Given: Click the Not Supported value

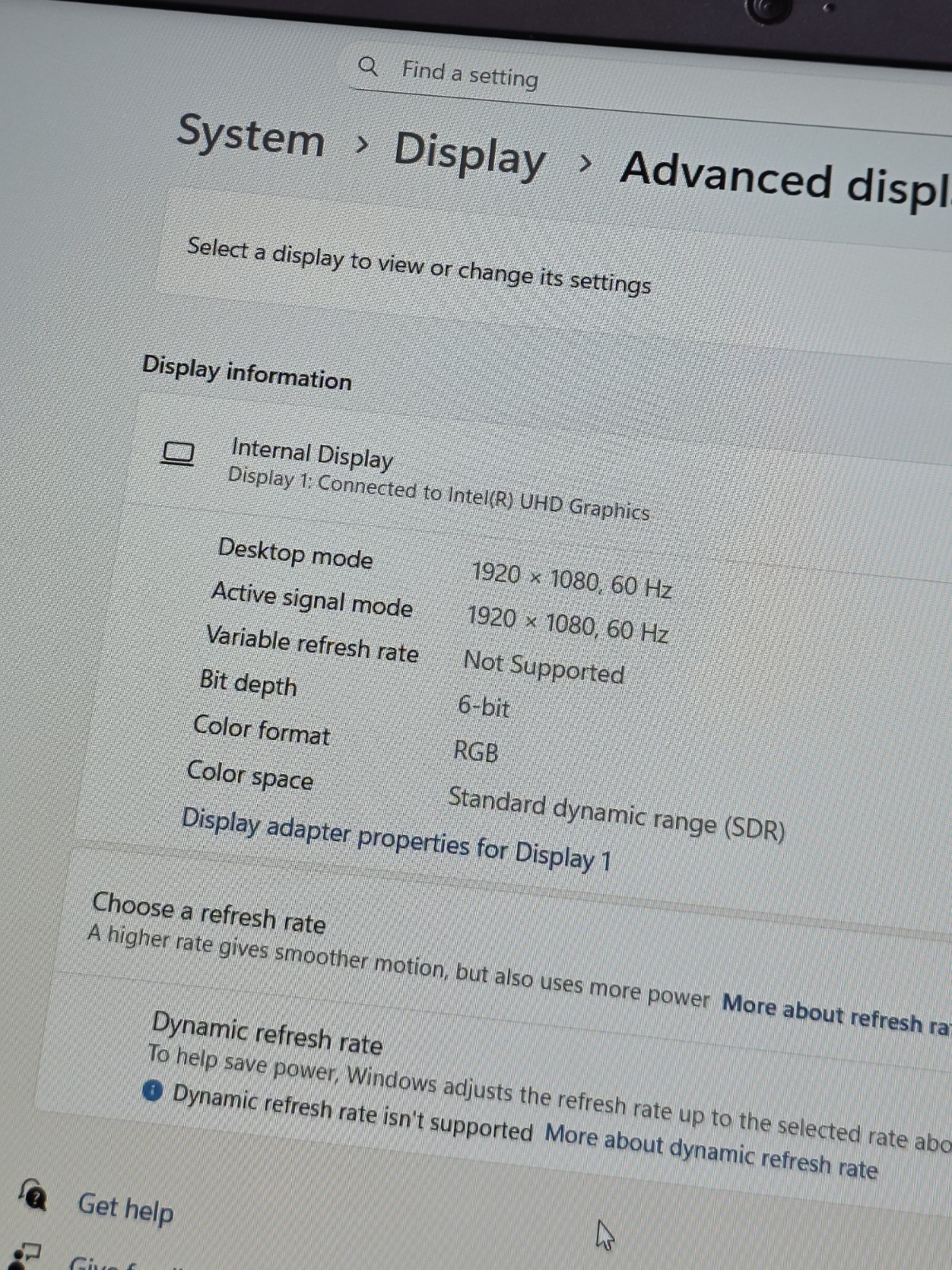Looking at the screenshot, I should [543, 668].
